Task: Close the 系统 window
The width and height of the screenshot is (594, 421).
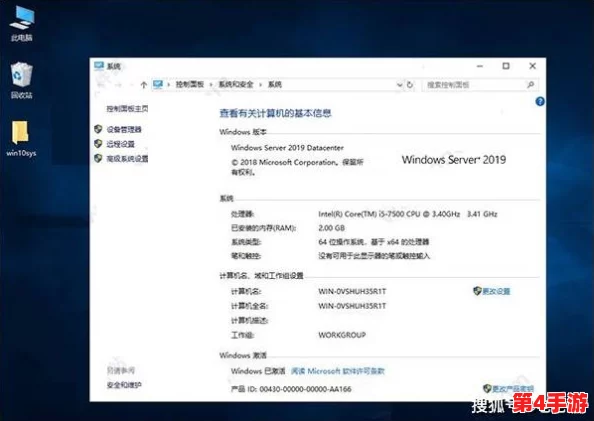Action: click(x=532, y=66)
